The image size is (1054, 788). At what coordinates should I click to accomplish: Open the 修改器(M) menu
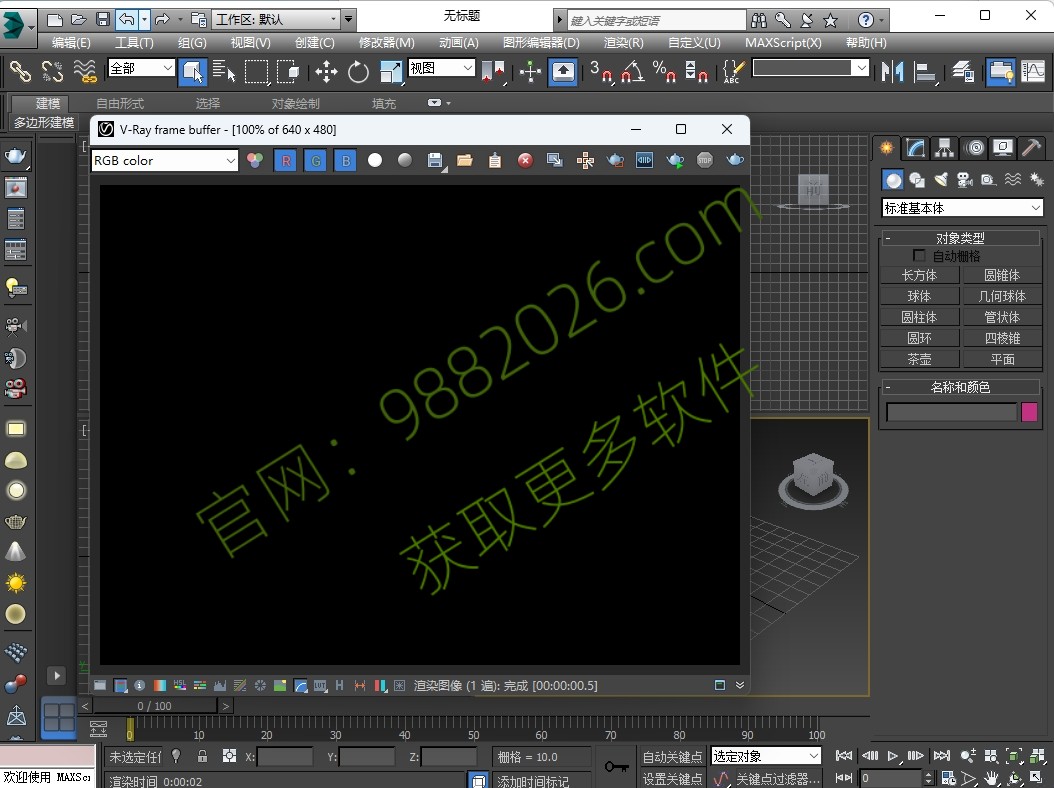[387, 42]
